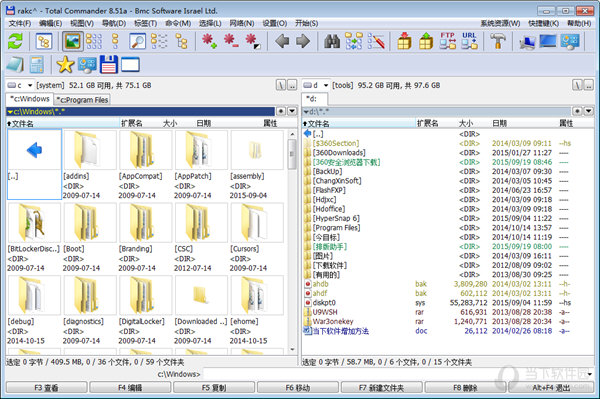This screenshot has height=399, width=600.
Task: Open the 文件(F) menu
Action: [20, 23]
